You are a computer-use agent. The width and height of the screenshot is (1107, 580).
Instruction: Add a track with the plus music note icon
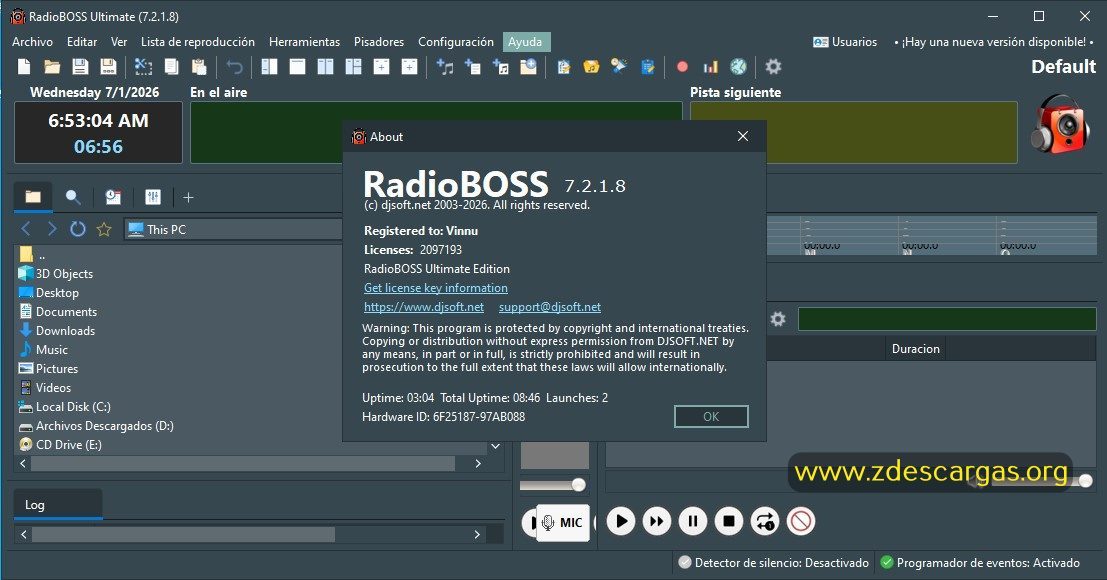pyautogui.click(x=445, y=67)
